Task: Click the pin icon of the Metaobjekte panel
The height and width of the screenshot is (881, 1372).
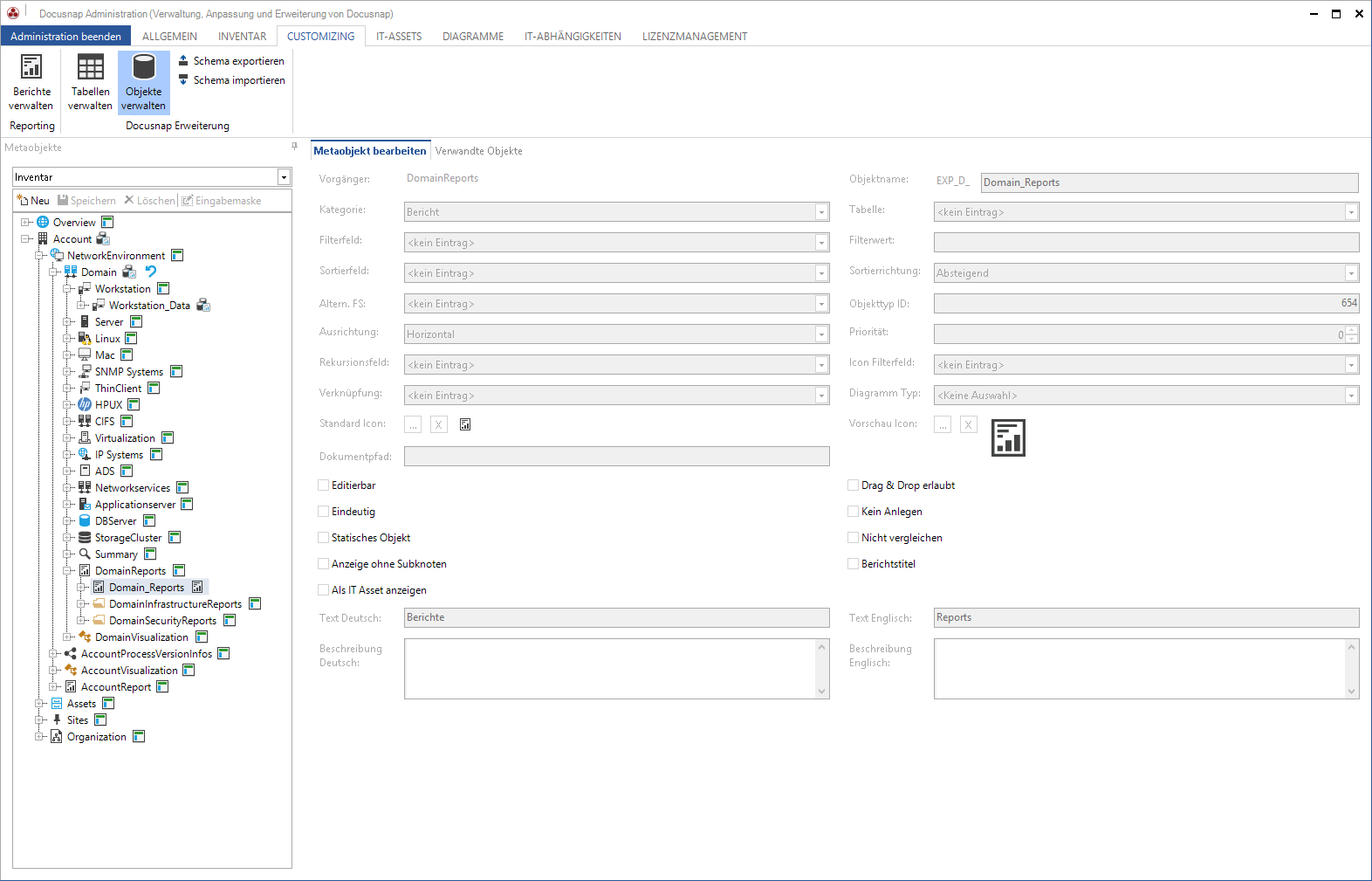Action: pyautogui.click(x=294, y=147)
